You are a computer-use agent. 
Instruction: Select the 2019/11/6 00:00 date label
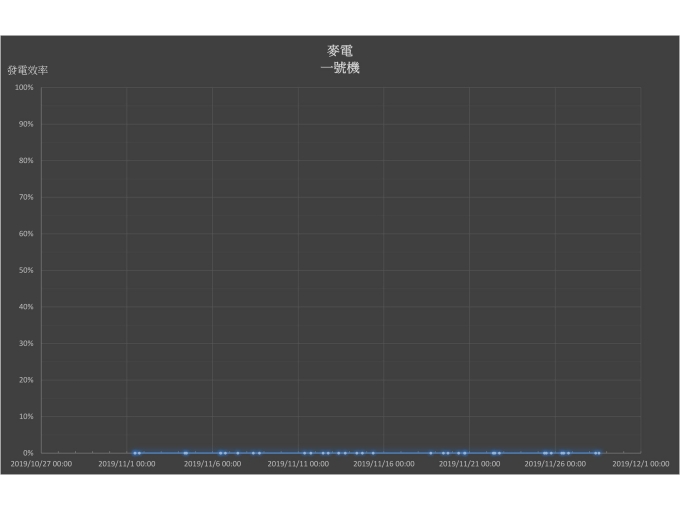click(x=212, y=464)
